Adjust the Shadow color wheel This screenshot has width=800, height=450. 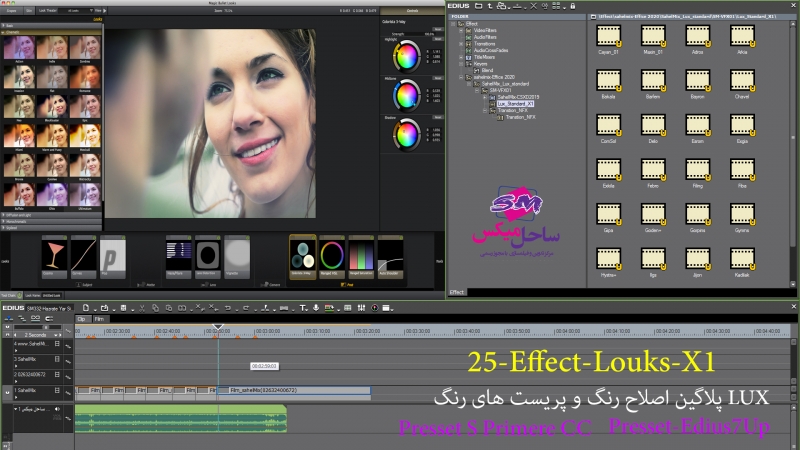(x=407, y=135)
